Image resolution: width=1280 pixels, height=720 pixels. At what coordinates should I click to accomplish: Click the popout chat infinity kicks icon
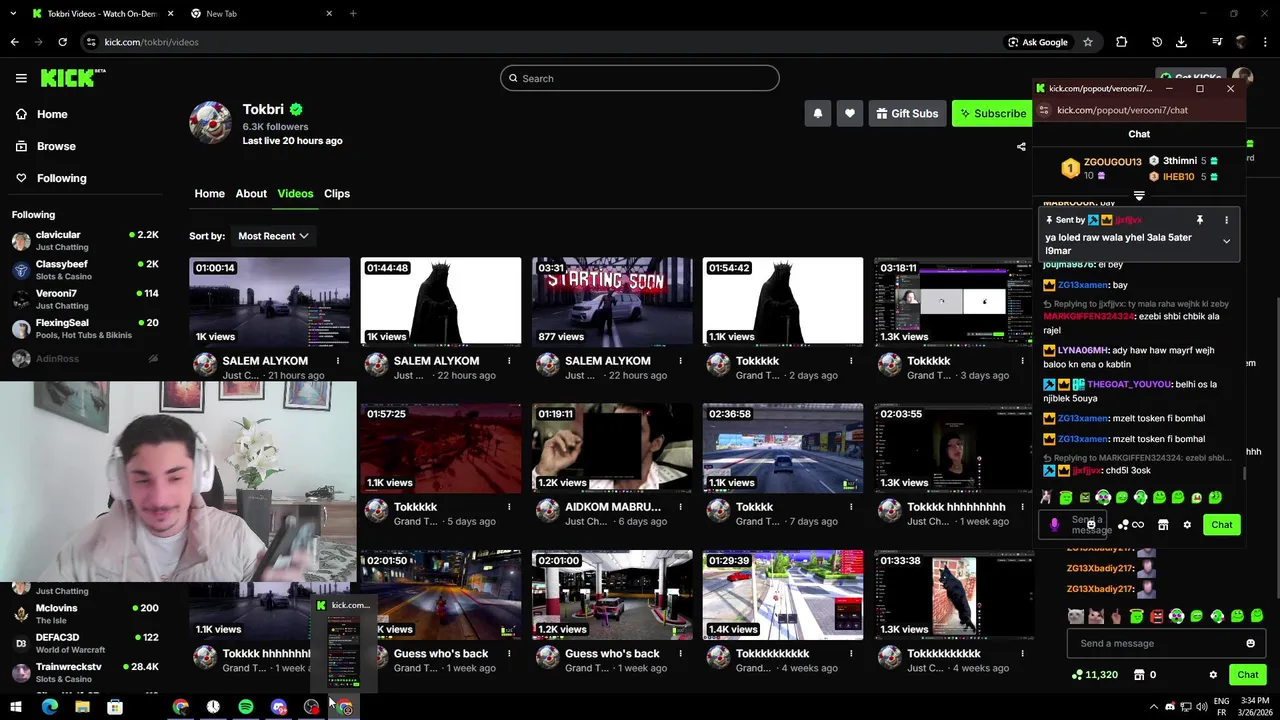click(1131, 524)
